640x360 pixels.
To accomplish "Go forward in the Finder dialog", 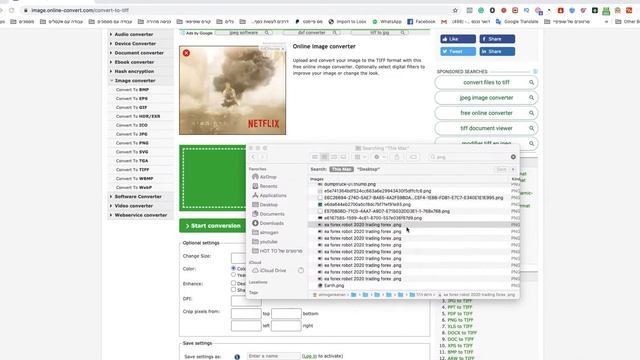I will [x=263, y=157].
